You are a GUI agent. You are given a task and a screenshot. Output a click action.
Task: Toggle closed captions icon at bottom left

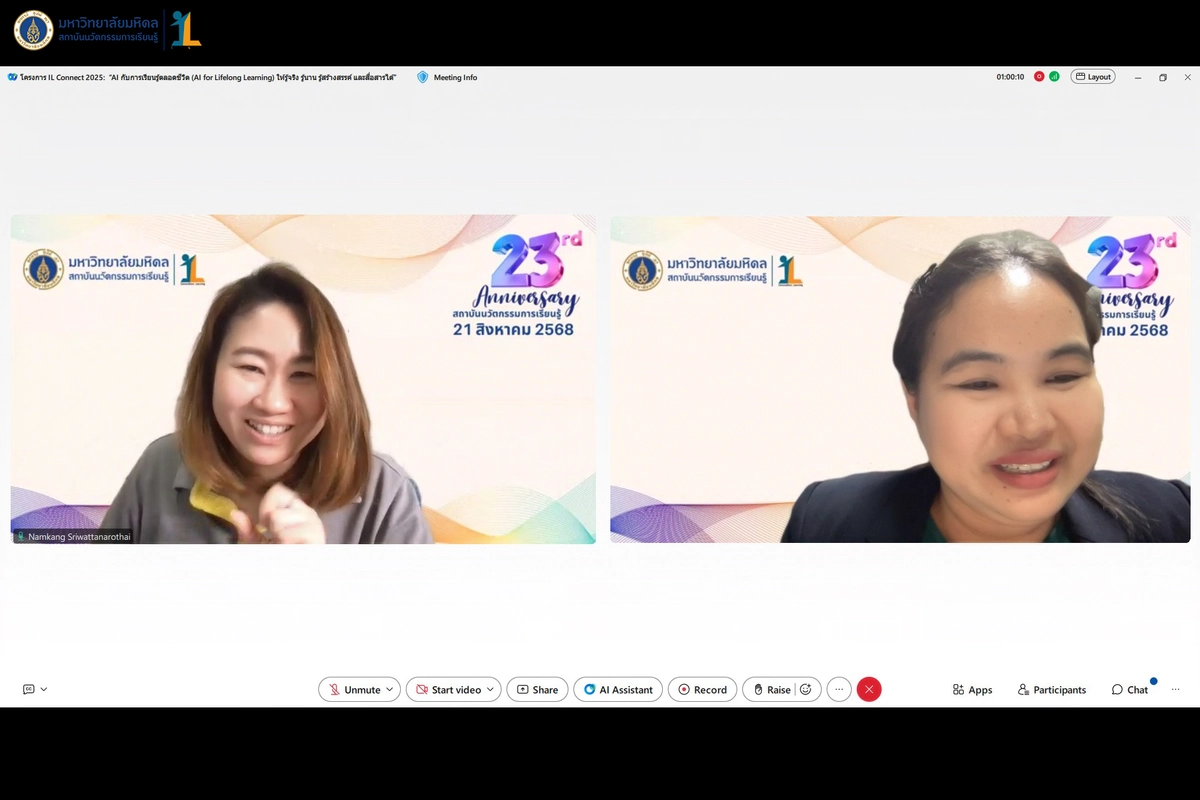[x=28, y=689]
